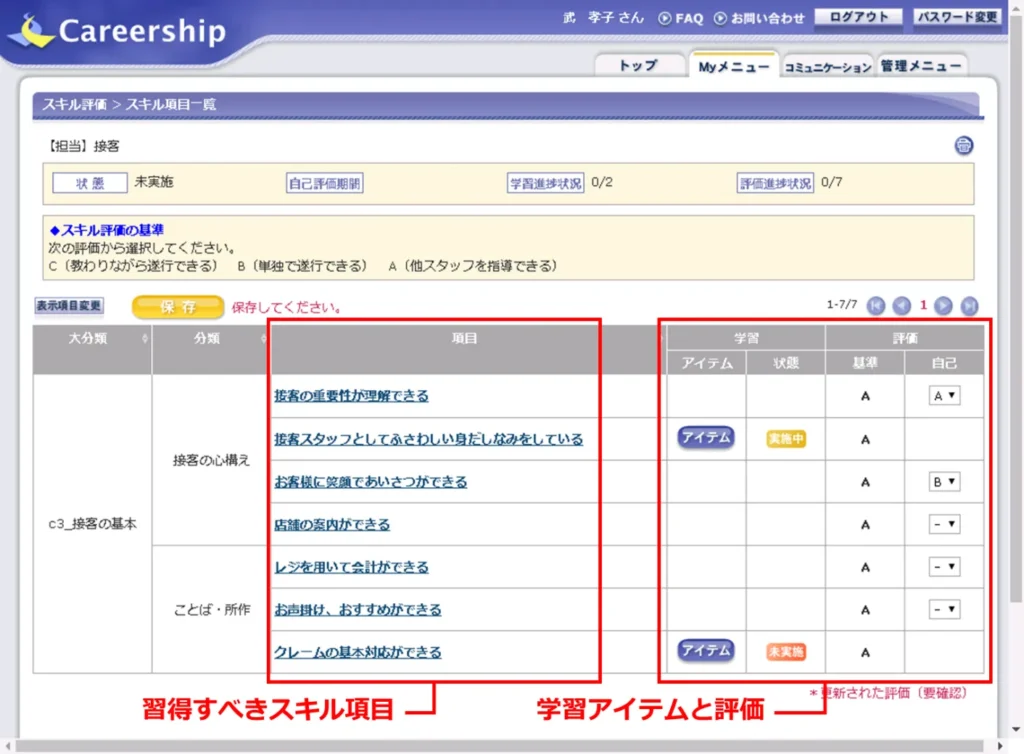Sort by the 大分類 column header
1024x754 pixels.
coord(92,339)
